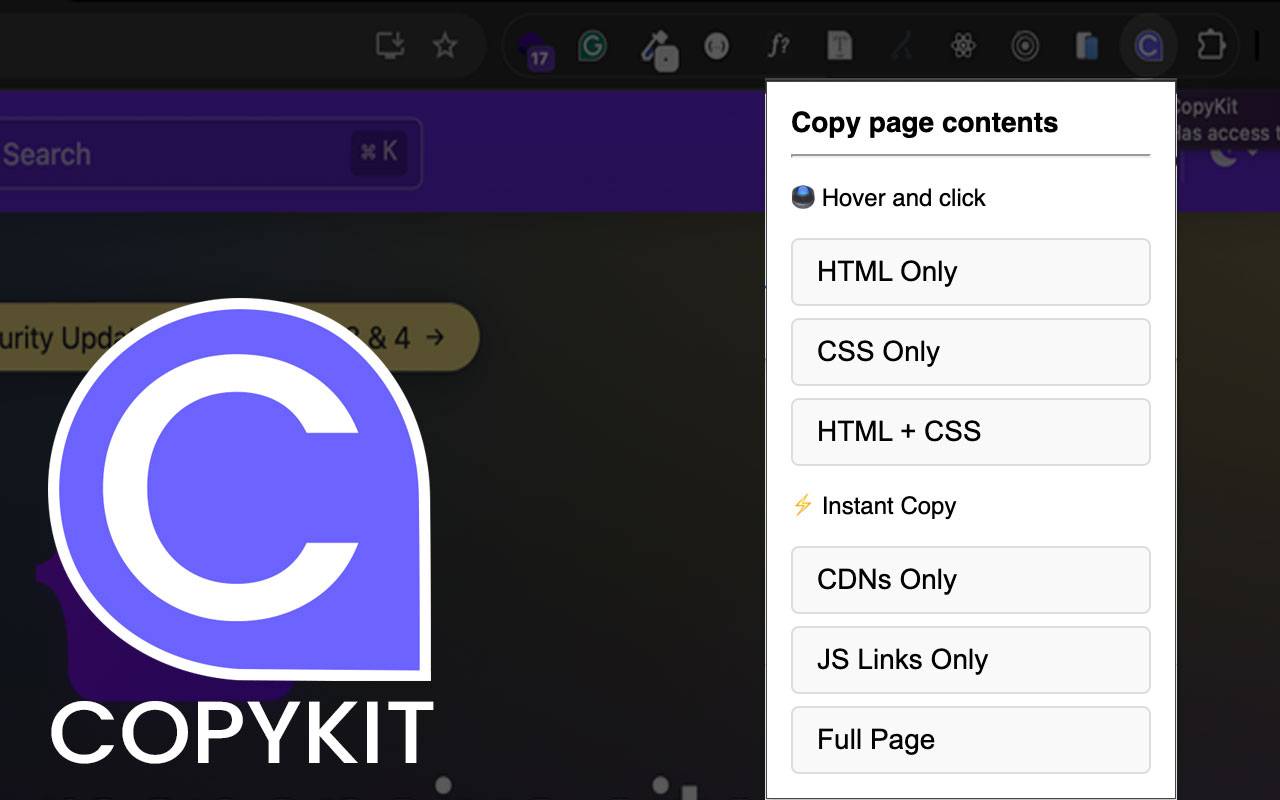Open the React DevTools atom icon

coord(963,46)
